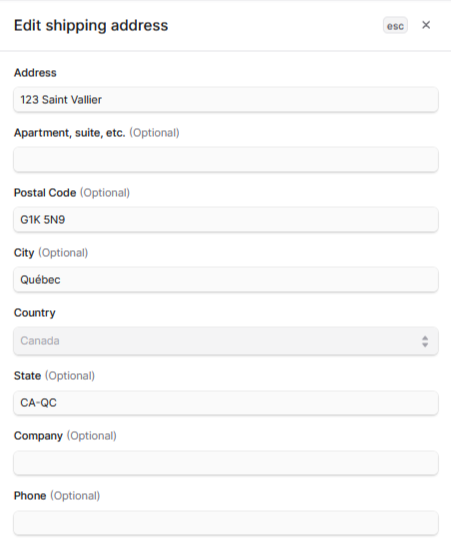This screenshot has height=556, width=451.
Task: Click the Address field label
Action: pos(35,73)
